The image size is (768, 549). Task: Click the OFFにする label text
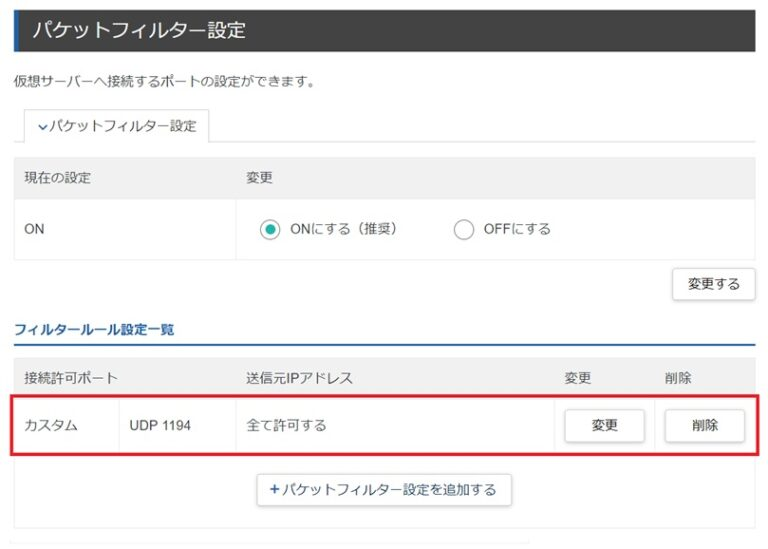(517, 229)
